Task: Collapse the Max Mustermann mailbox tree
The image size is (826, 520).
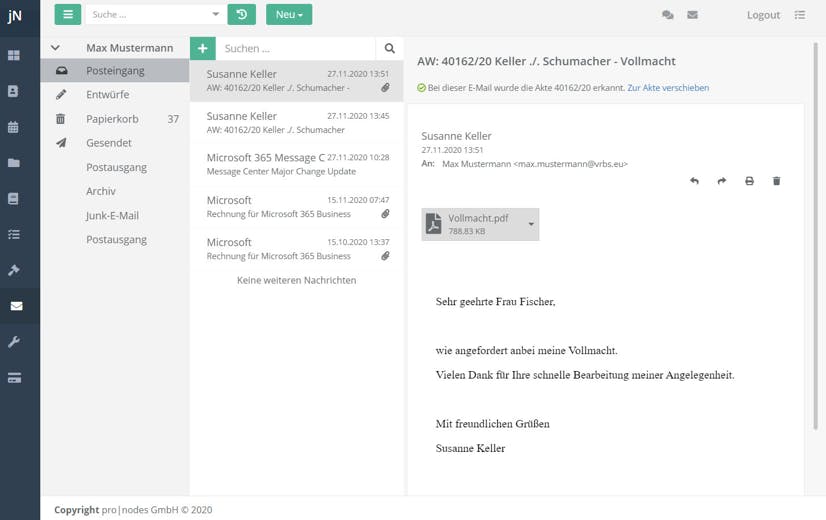Action: [56, 48]
